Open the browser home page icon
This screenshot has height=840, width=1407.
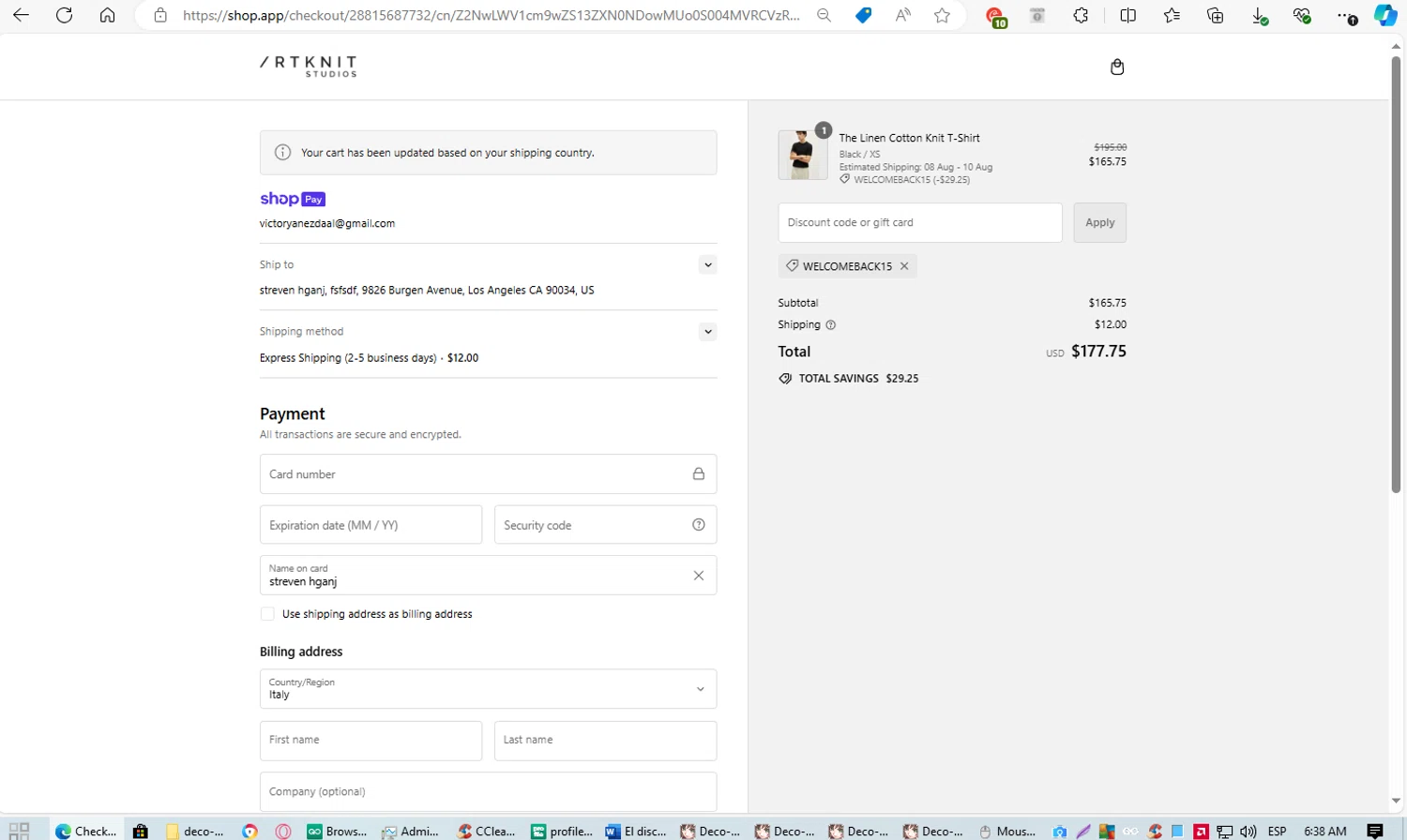108,15
